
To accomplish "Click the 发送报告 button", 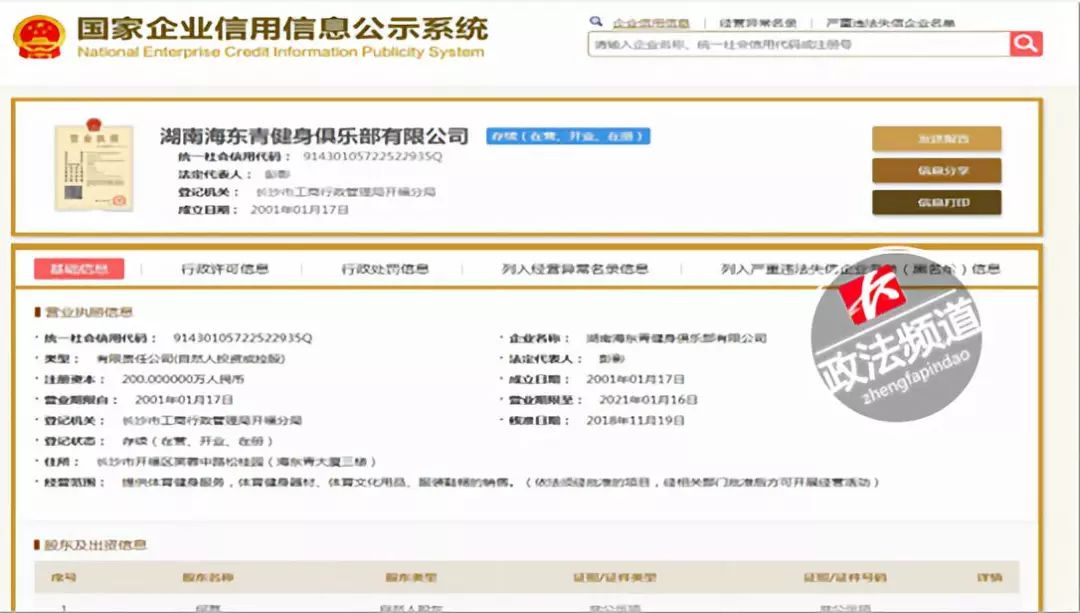I will (937, 138).
